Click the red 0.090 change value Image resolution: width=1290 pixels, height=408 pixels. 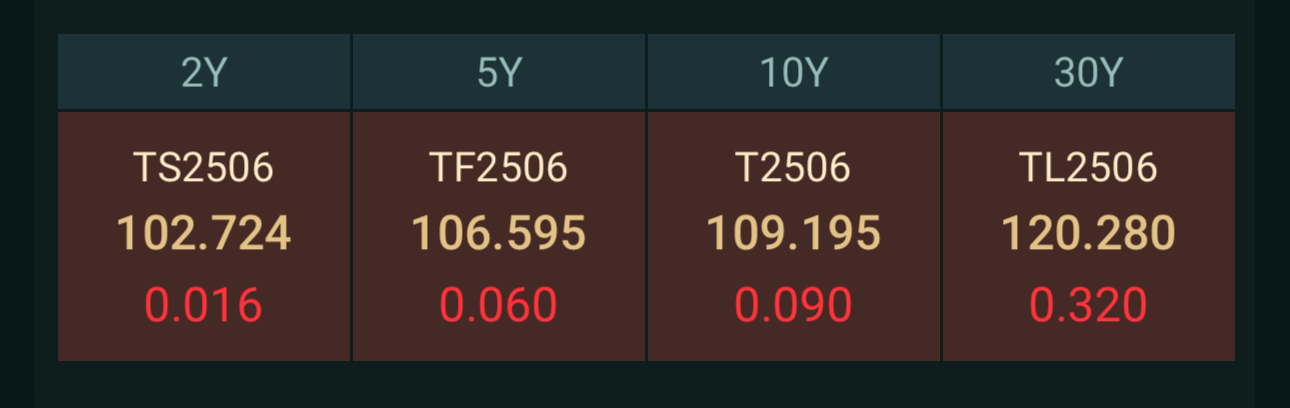click(794, 304)
